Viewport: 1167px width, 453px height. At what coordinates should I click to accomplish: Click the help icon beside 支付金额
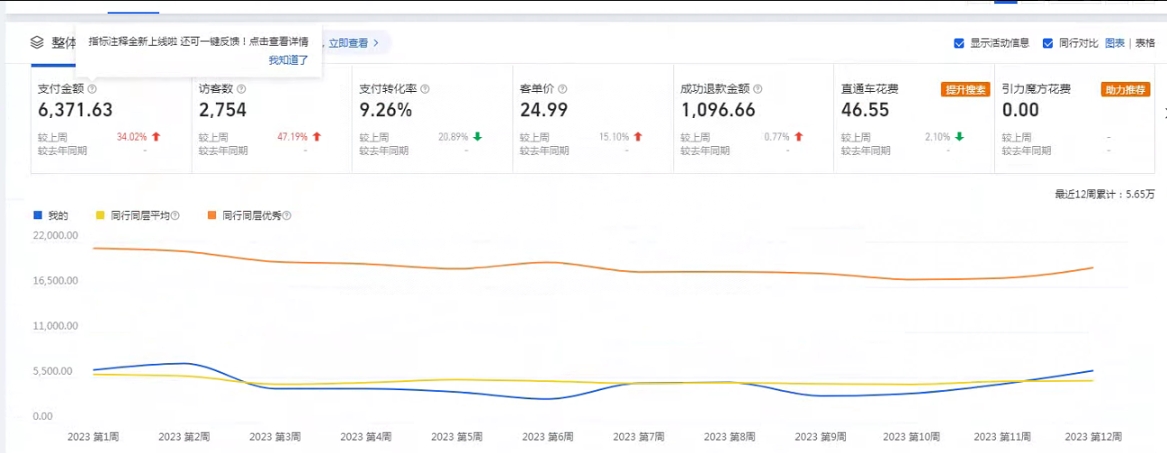tap(91, 89)
